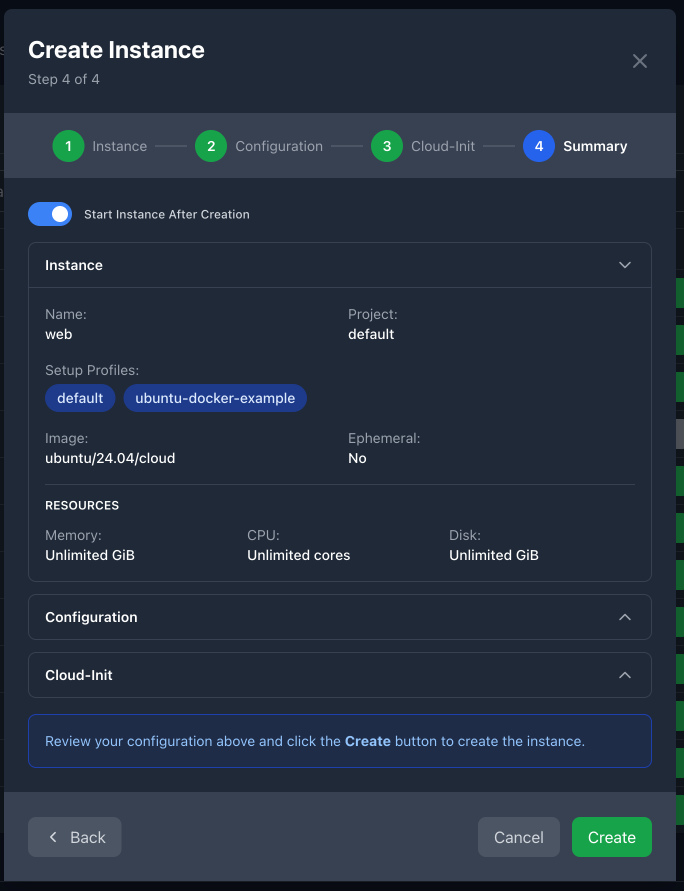
Task: Click the Create button
Action: point(611,837)
